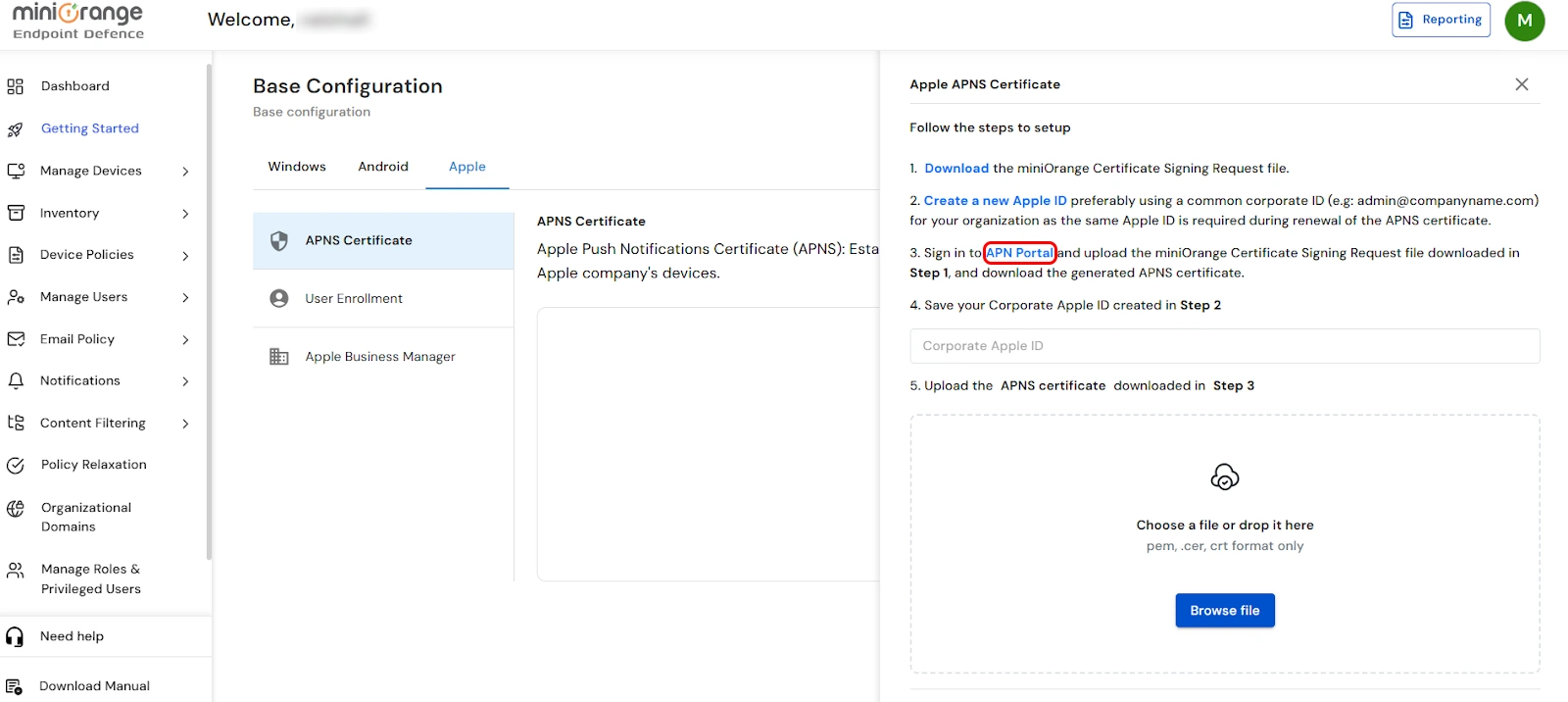This screenshot has height=702, width=1568.
Task: Click the Apple Business Manager building icon
Action: click(x=279, y=357)
